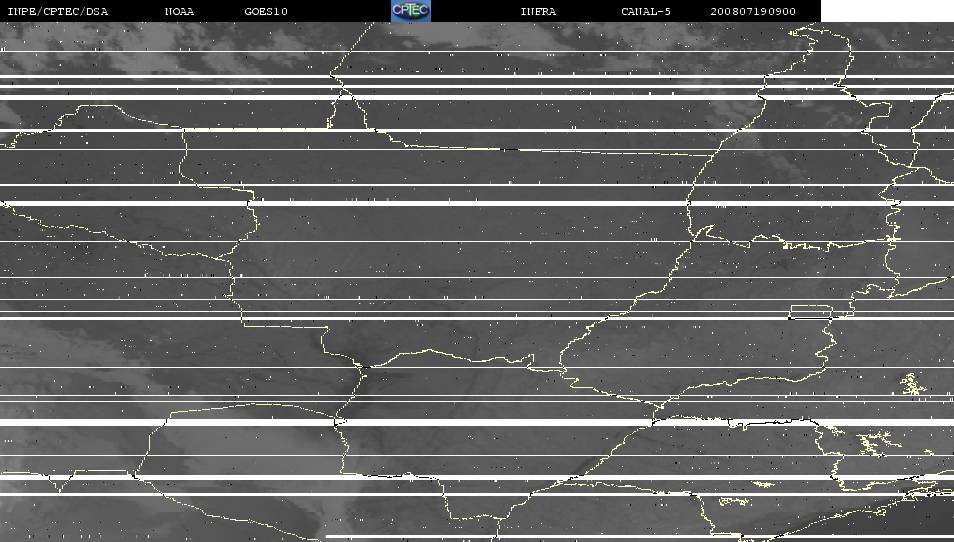Click the NOAA label in header

[179, 12]
